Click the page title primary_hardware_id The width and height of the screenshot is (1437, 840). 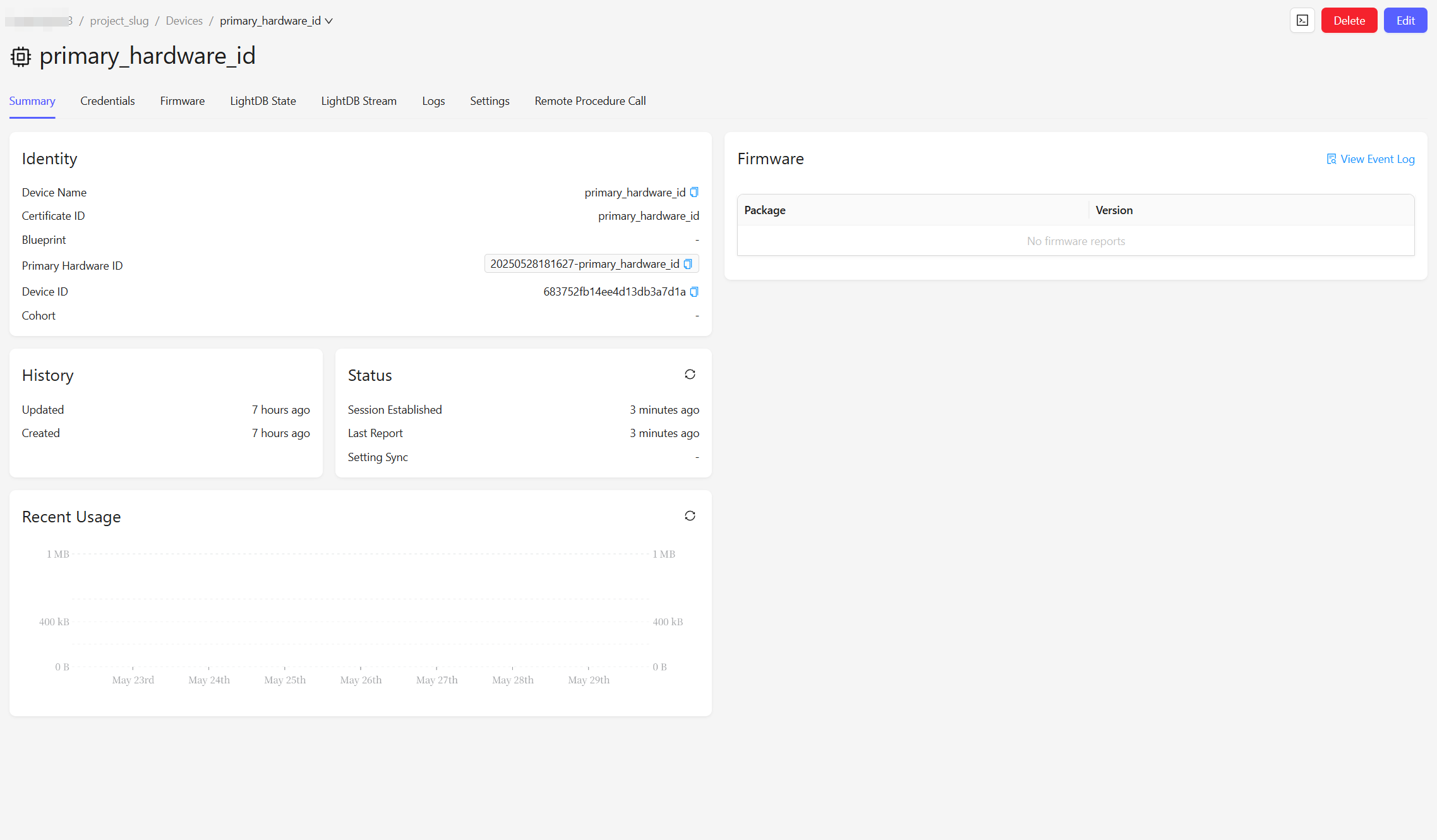tap(148, 56)
